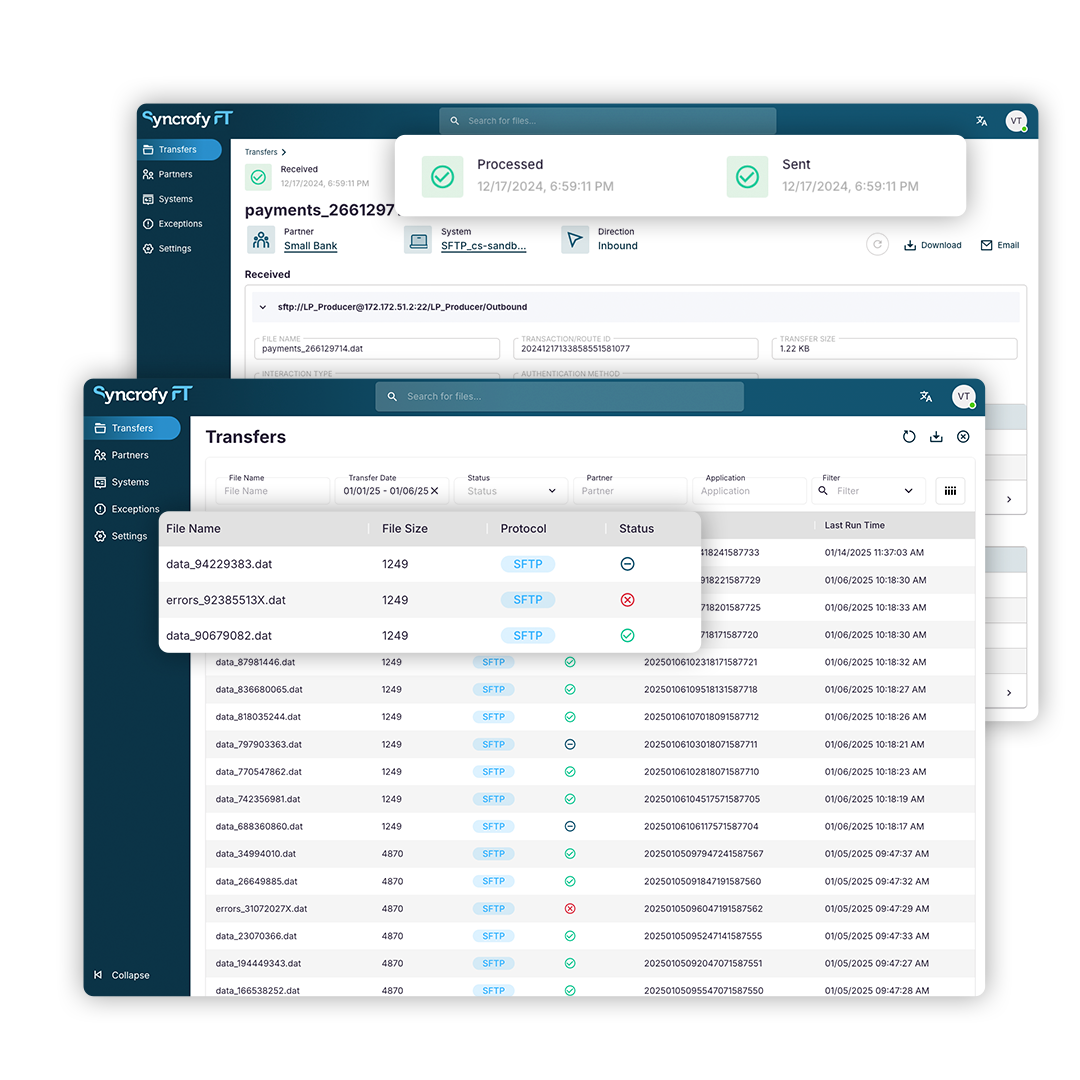Open the Filter dropdown arrow
The image size is (1080, 1080).
coord(908,491)
